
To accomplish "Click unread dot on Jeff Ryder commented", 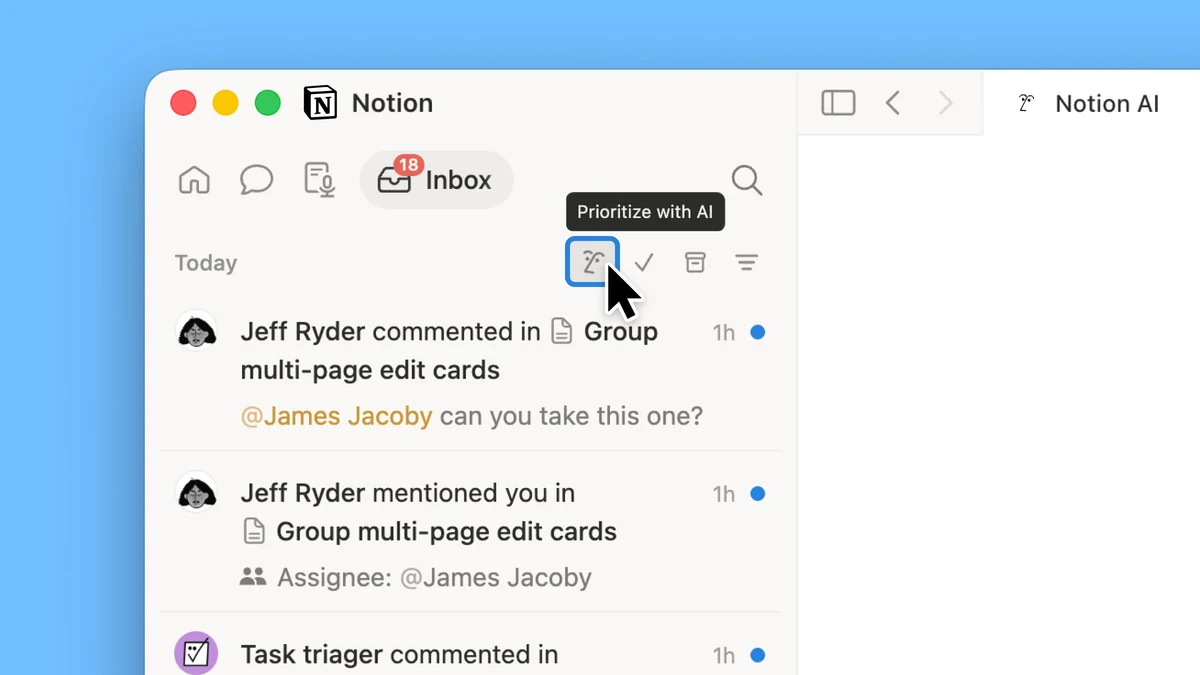I will click(758, 332).
